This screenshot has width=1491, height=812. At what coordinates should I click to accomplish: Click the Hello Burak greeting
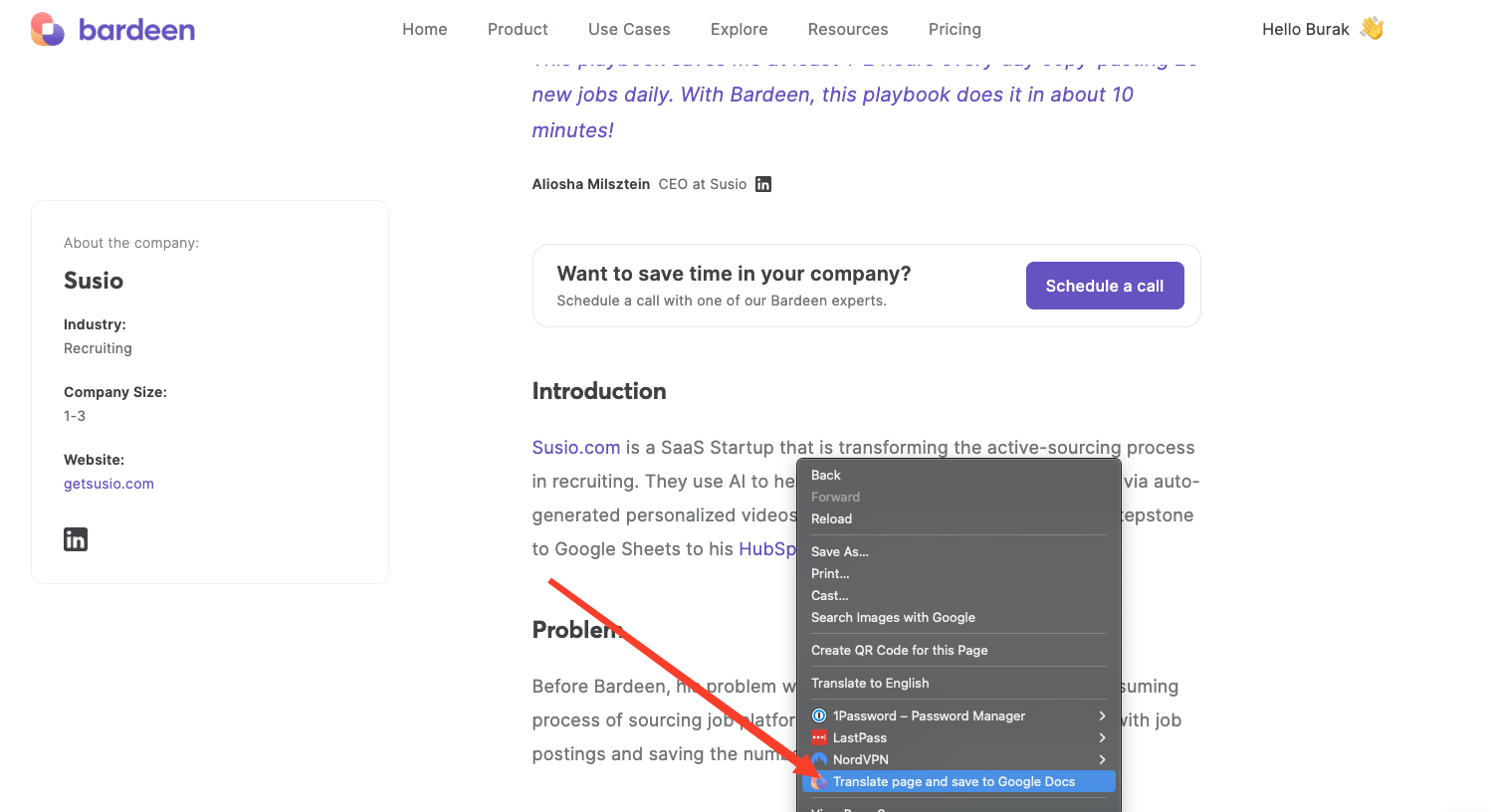click(x=1306, y=29)
